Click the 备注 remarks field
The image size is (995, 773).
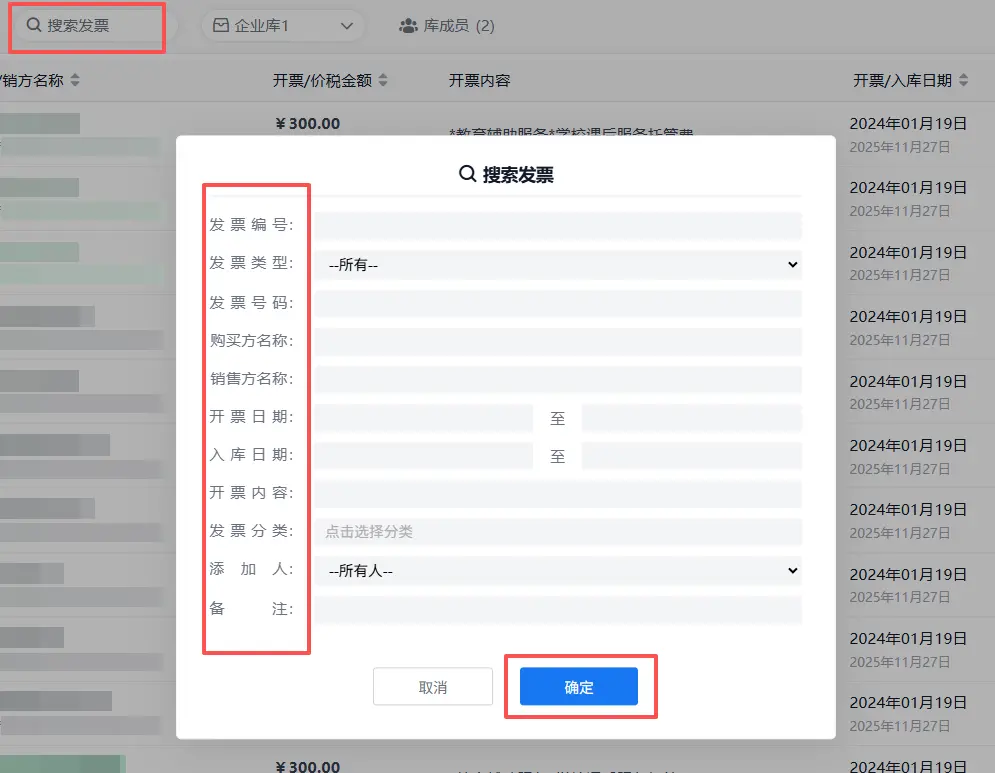coord(558,610)
